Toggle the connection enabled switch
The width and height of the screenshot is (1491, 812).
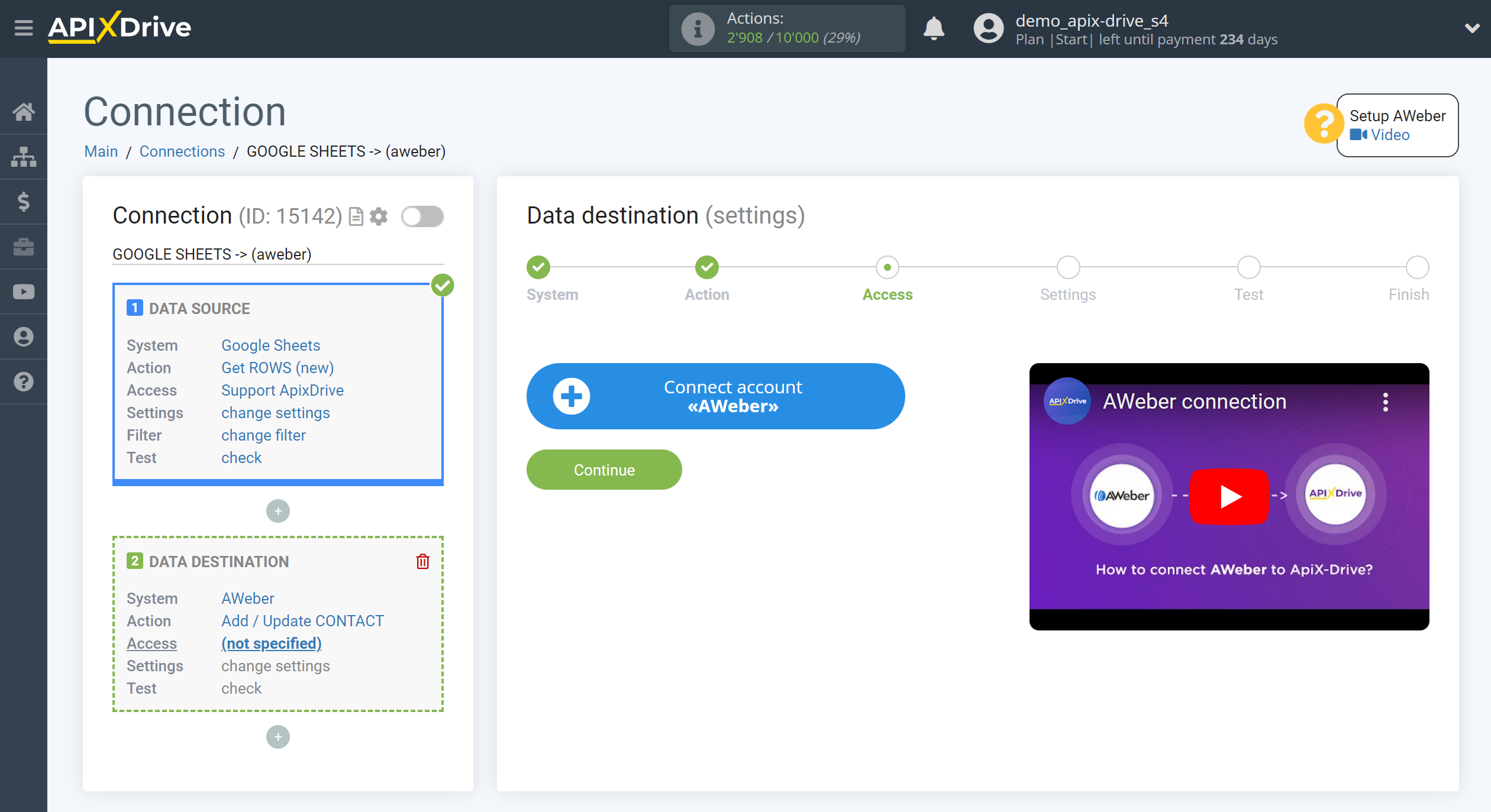coord(423,217)
